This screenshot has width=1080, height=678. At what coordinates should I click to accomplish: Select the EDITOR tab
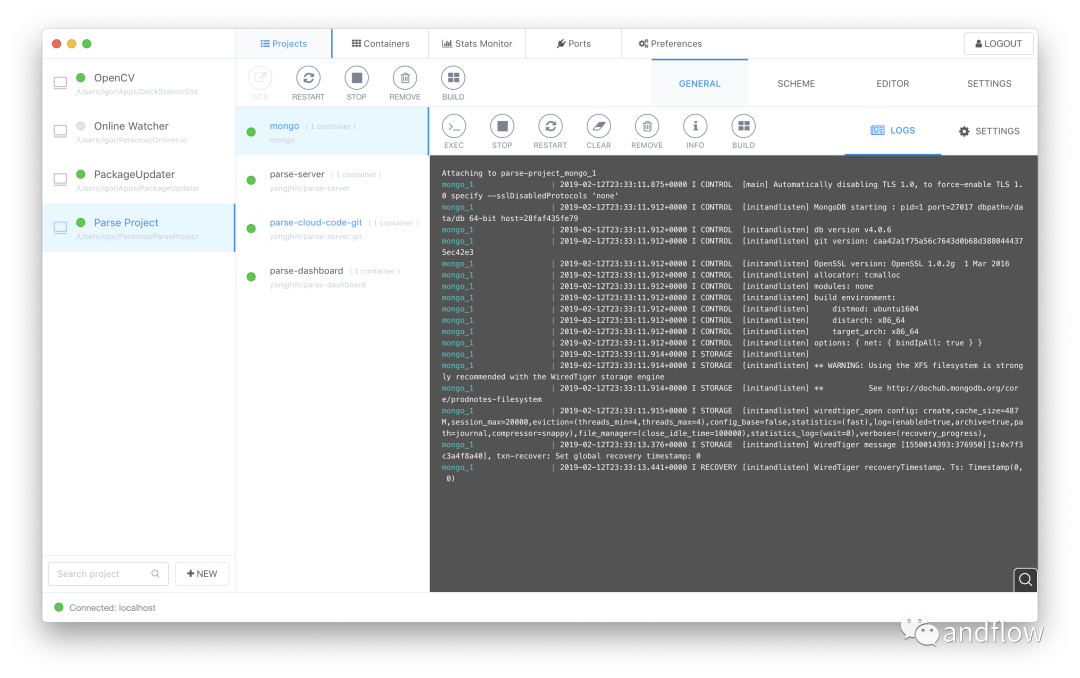pos(892,83)
